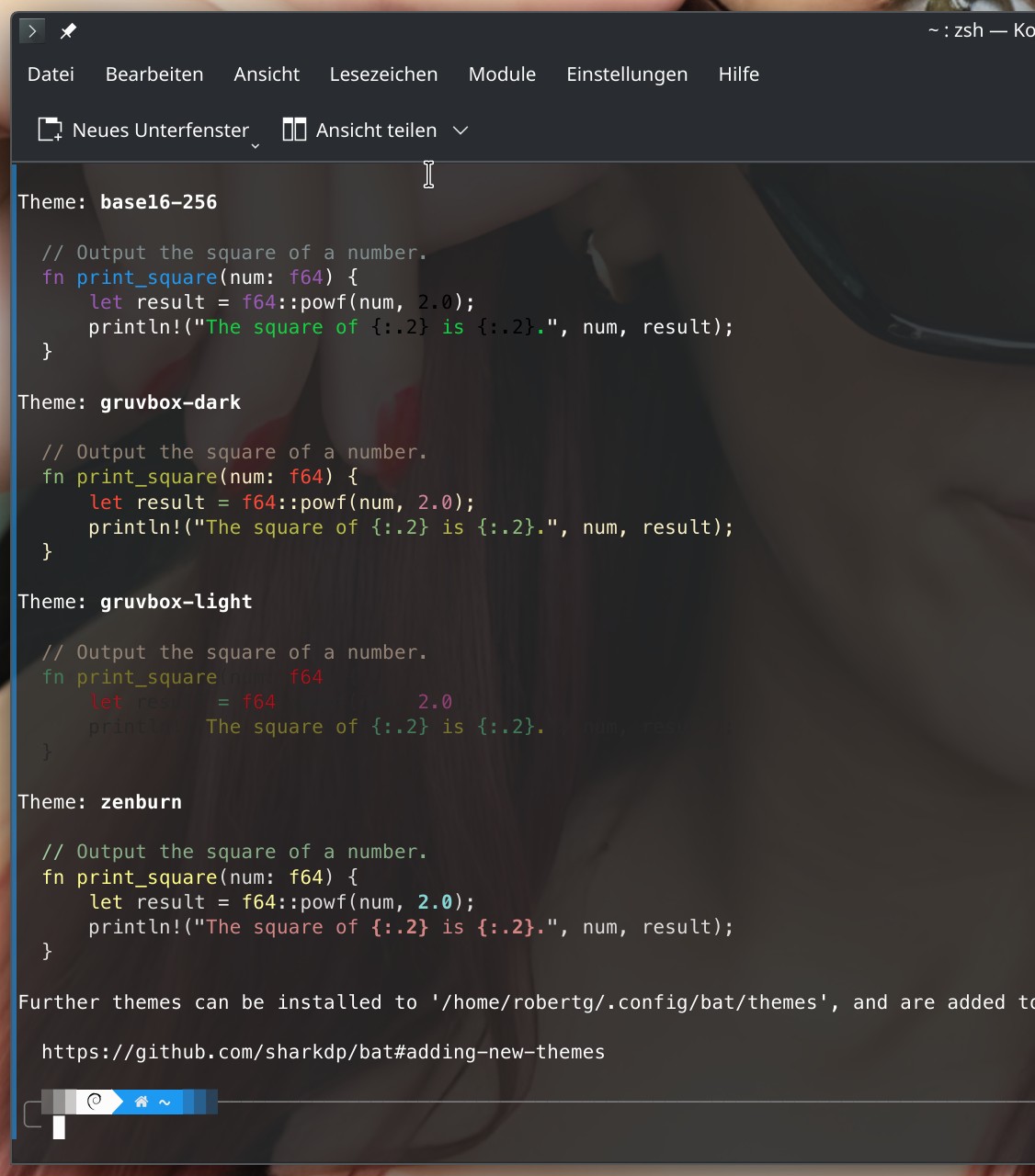Screen dimensions: 1035x1176
Task: Expand the Ansicht teilen chevron dropdown
Action: click(461, 130)
